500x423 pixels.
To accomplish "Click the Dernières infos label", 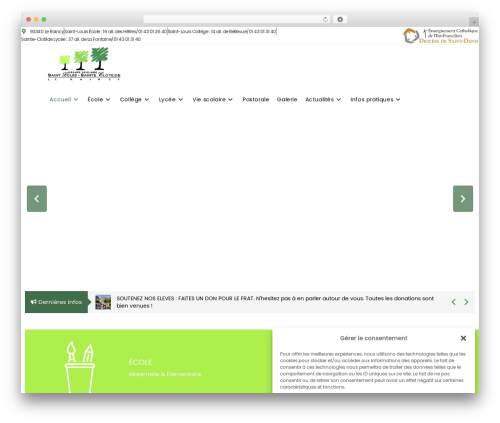I will click(60, 302).
